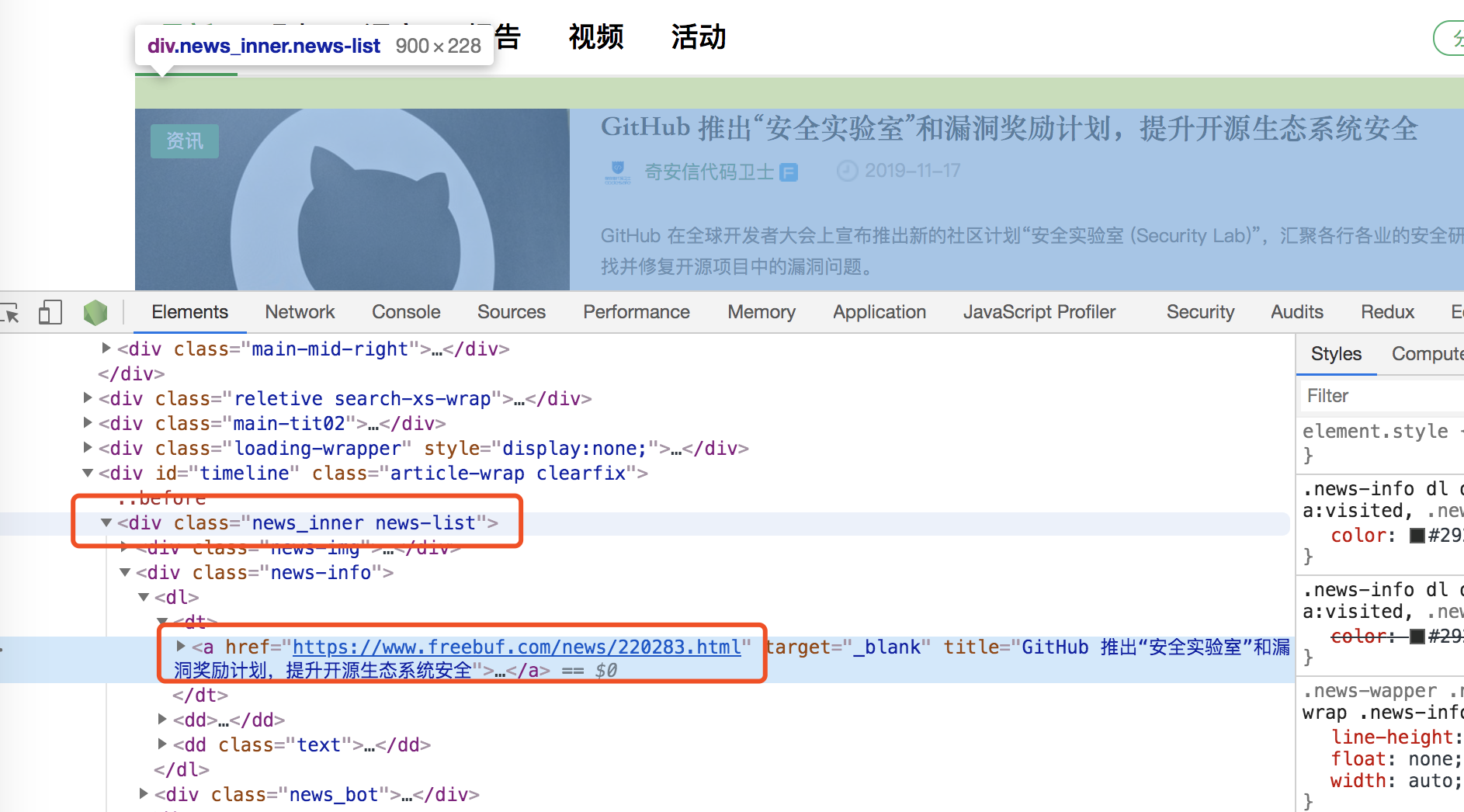Open the Security tab
The image size is (1464, 812).
tap(1200, 312)
